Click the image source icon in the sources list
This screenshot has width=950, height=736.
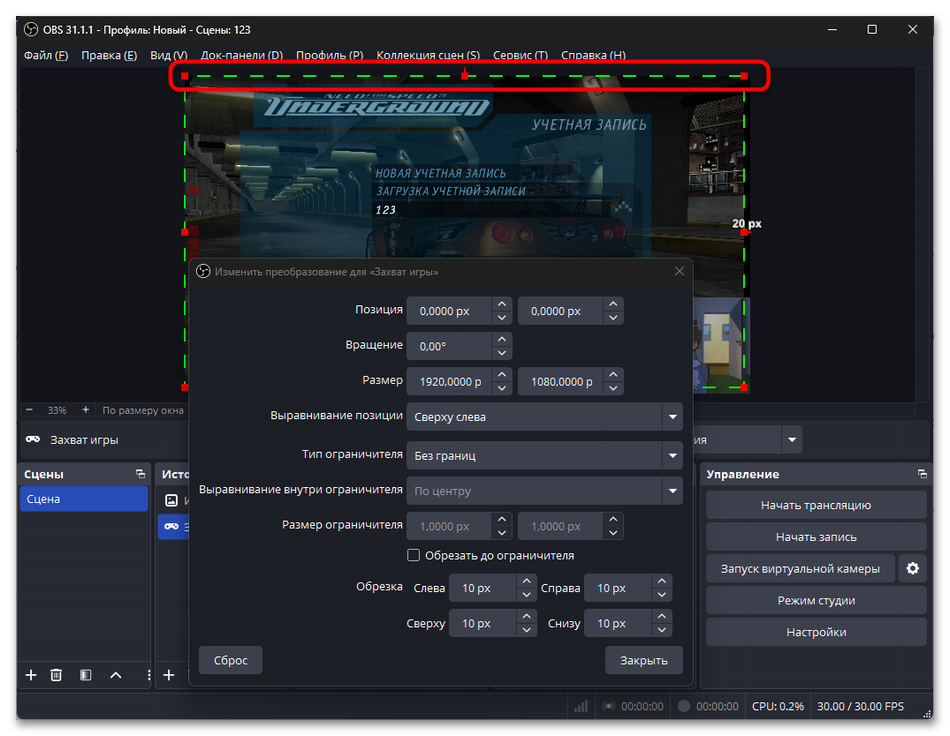[x=171, y=500]
